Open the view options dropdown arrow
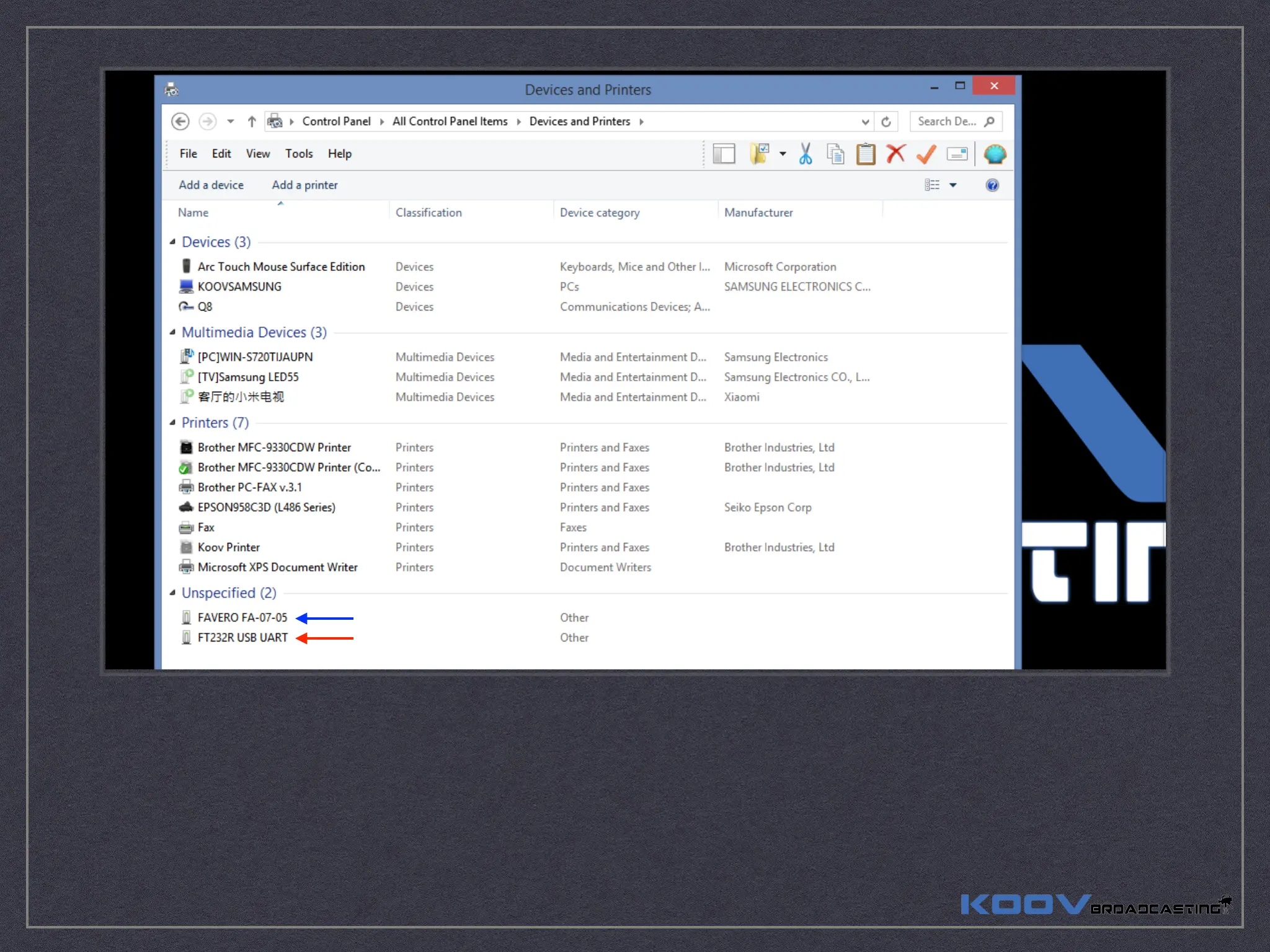This screenshot has height=952, width=1270. coord(953,185)
